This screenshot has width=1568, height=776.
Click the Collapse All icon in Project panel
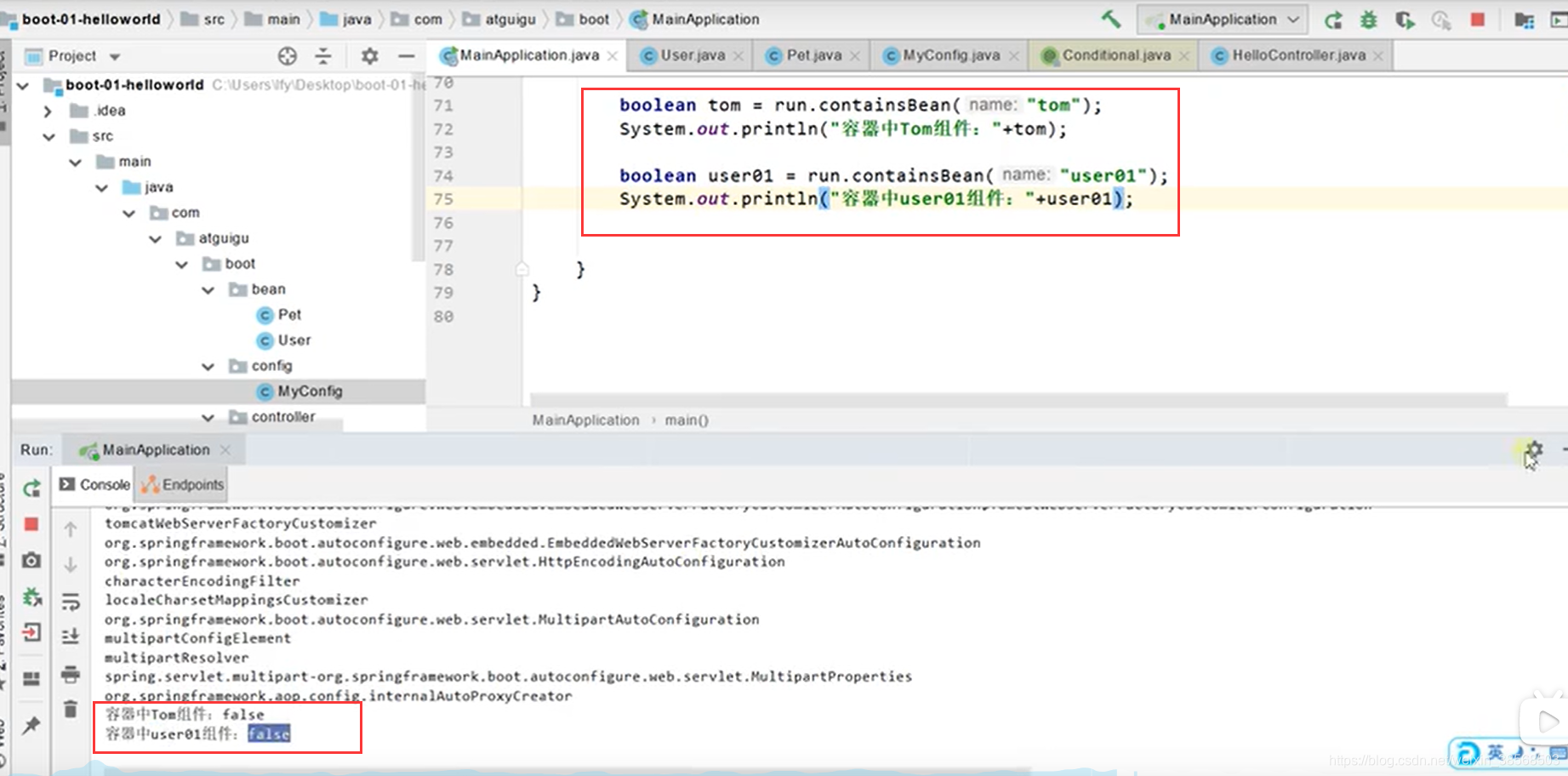click(x=323, y=56)
